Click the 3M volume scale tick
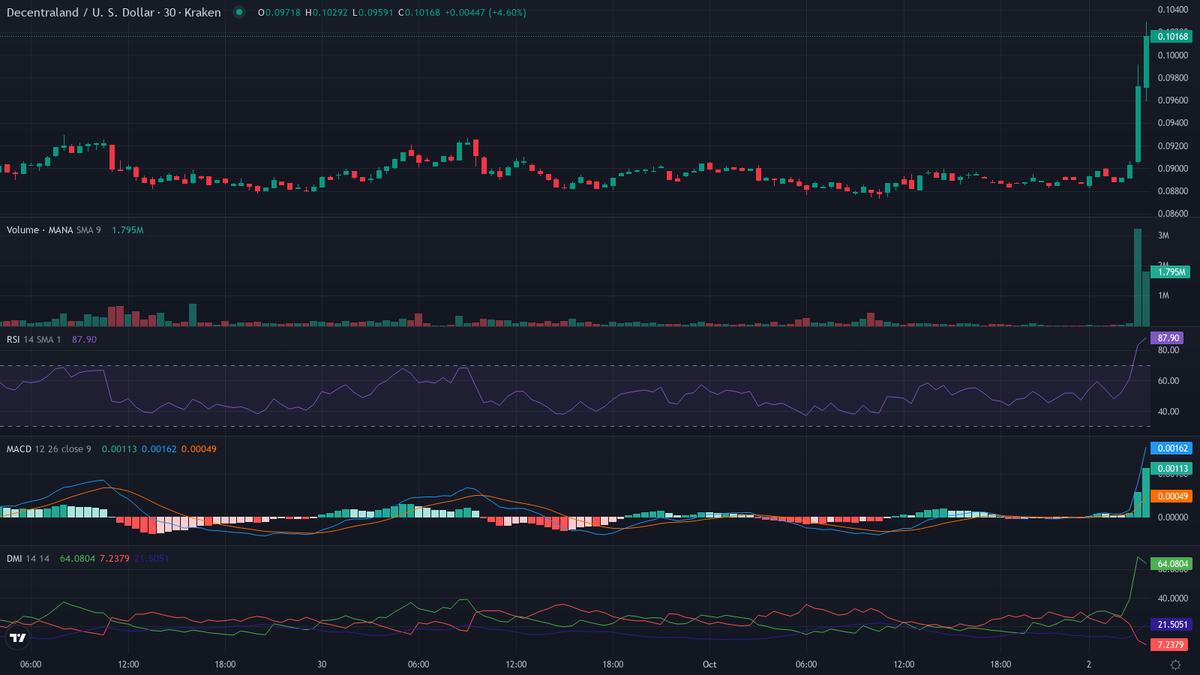Image resolution: width=1200 pixels, height=675 pixels. pyautogui.click(x=1163, y=235)
